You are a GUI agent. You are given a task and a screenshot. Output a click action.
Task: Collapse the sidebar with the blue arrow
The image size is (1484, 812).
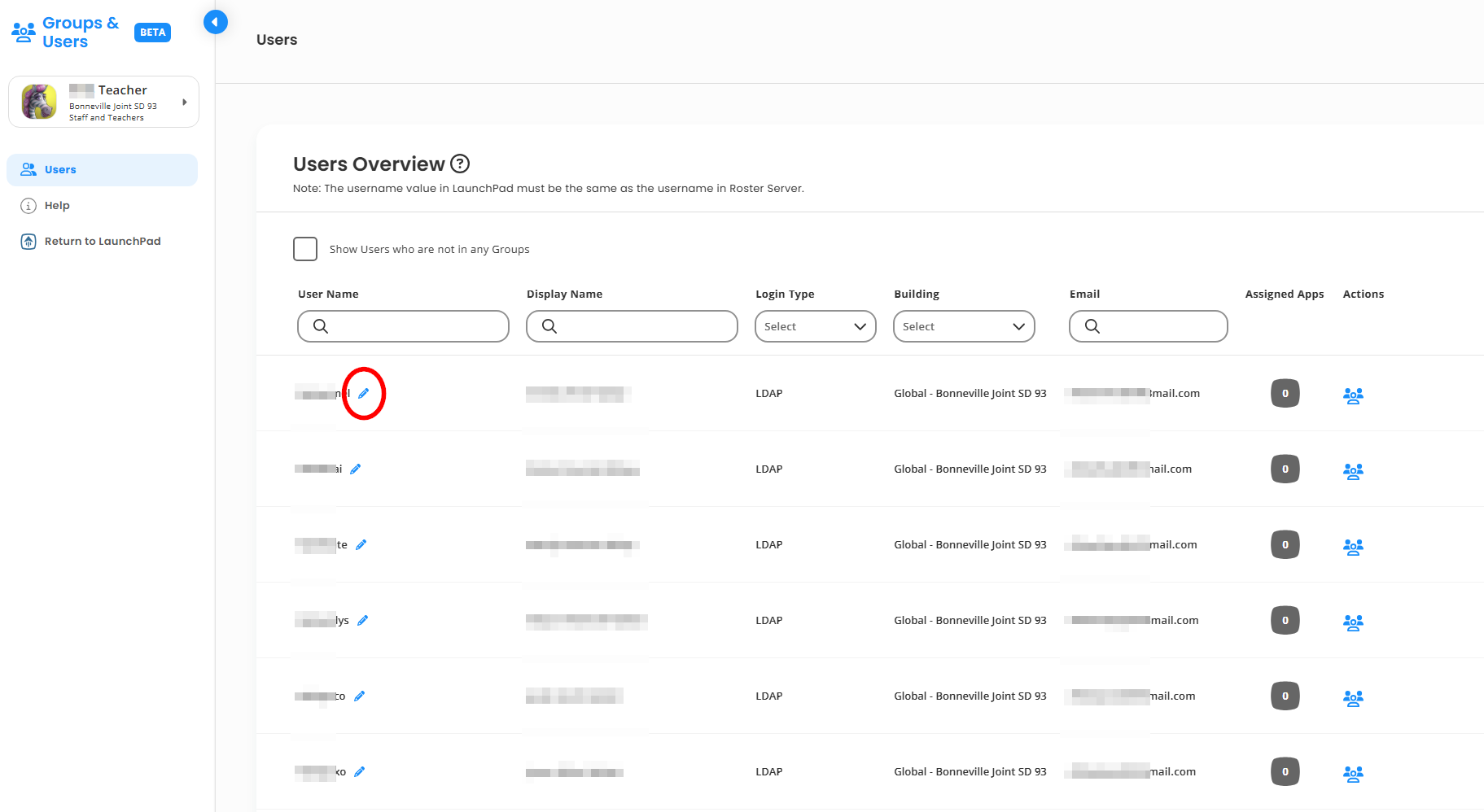tap(215, 22)
